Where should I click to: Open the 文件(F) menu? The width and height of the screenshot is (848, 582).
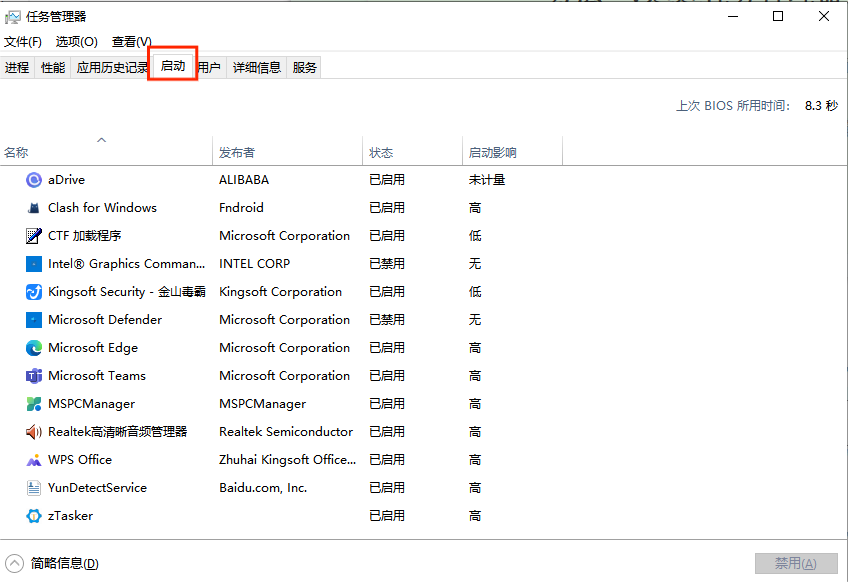23,41
